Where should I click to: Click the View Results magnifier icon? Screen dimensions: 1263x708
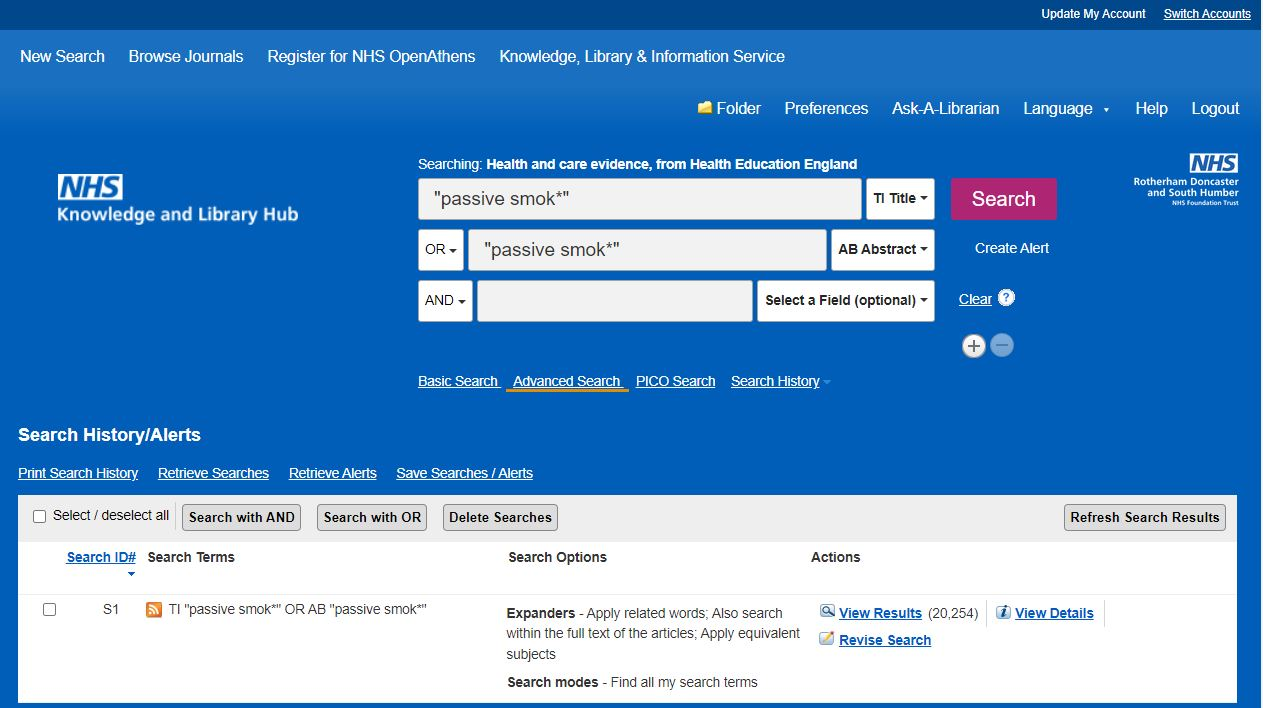pos(827,612)
